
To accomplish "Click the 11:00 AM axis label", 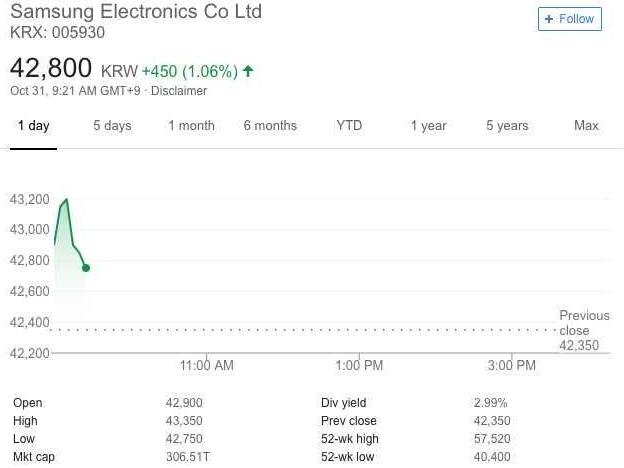I will [207, 366].
